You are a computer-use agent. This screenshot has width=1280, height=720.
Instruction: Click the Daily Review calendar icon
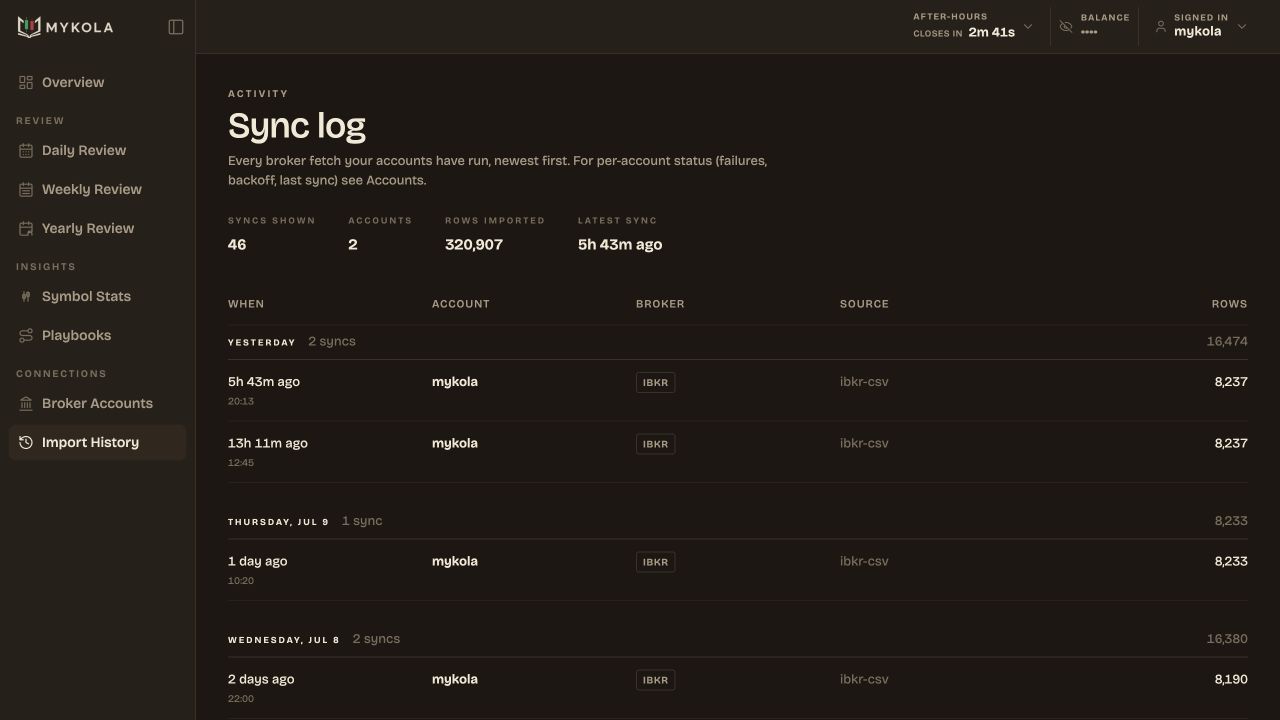(x=26, y=150)
